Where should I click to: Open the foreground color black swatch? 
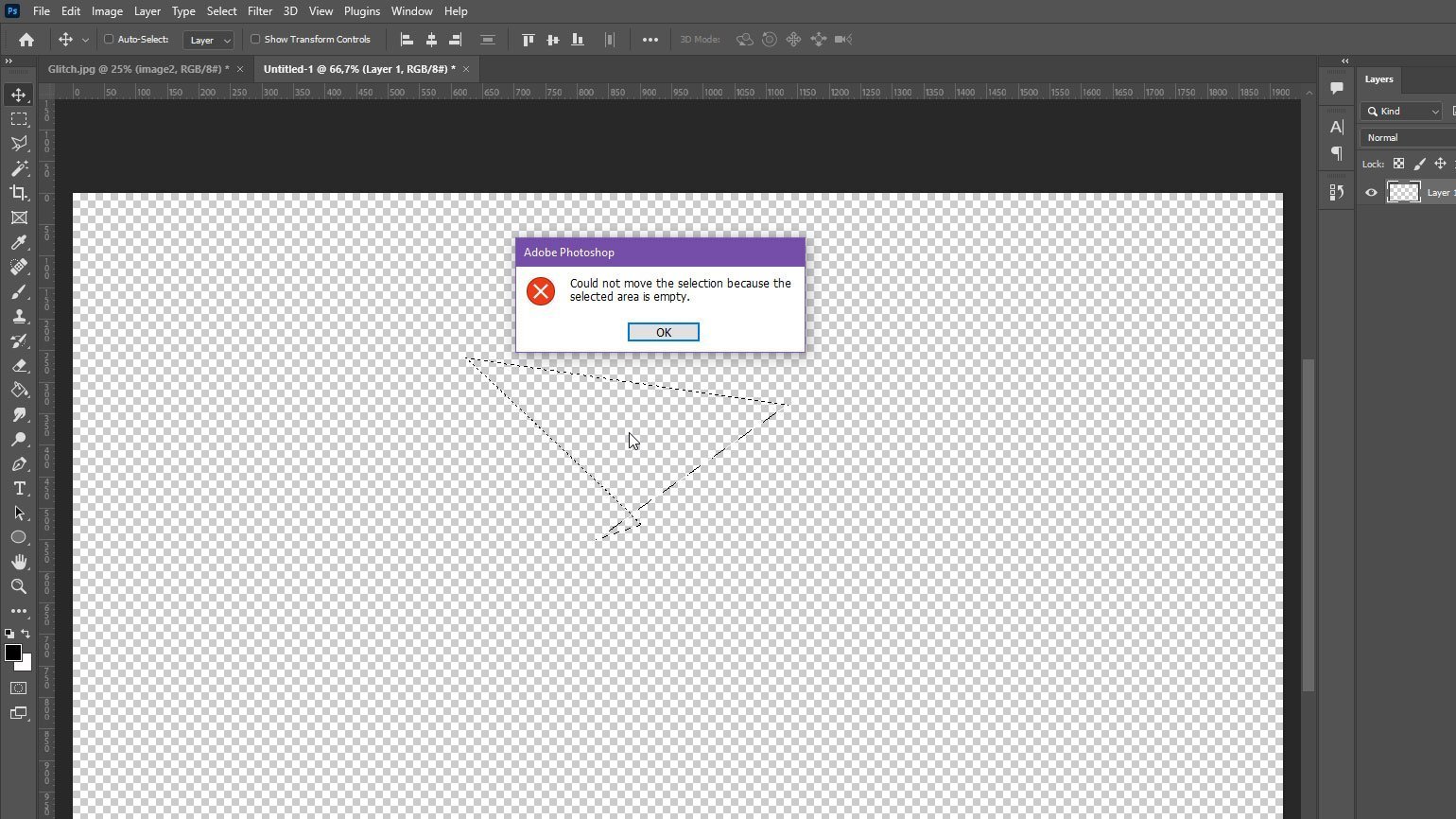tap(12, 653)
